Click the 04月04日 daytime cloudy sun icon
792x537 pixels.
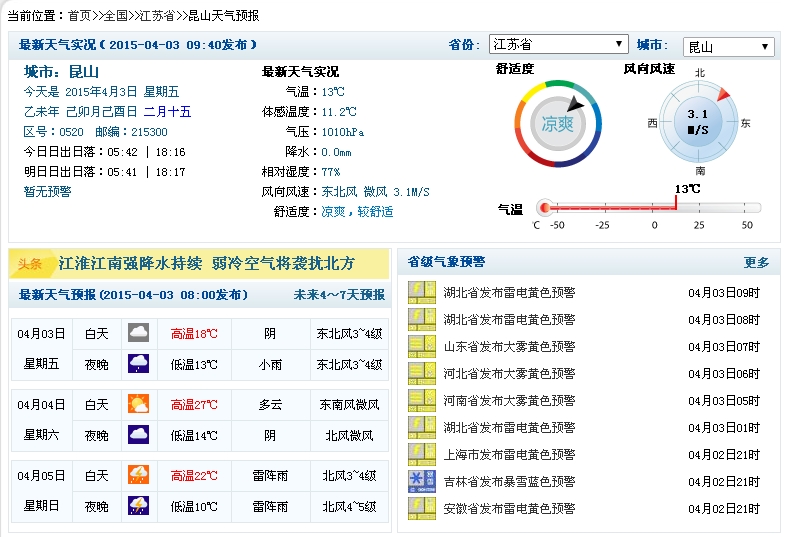click(138, 405)
